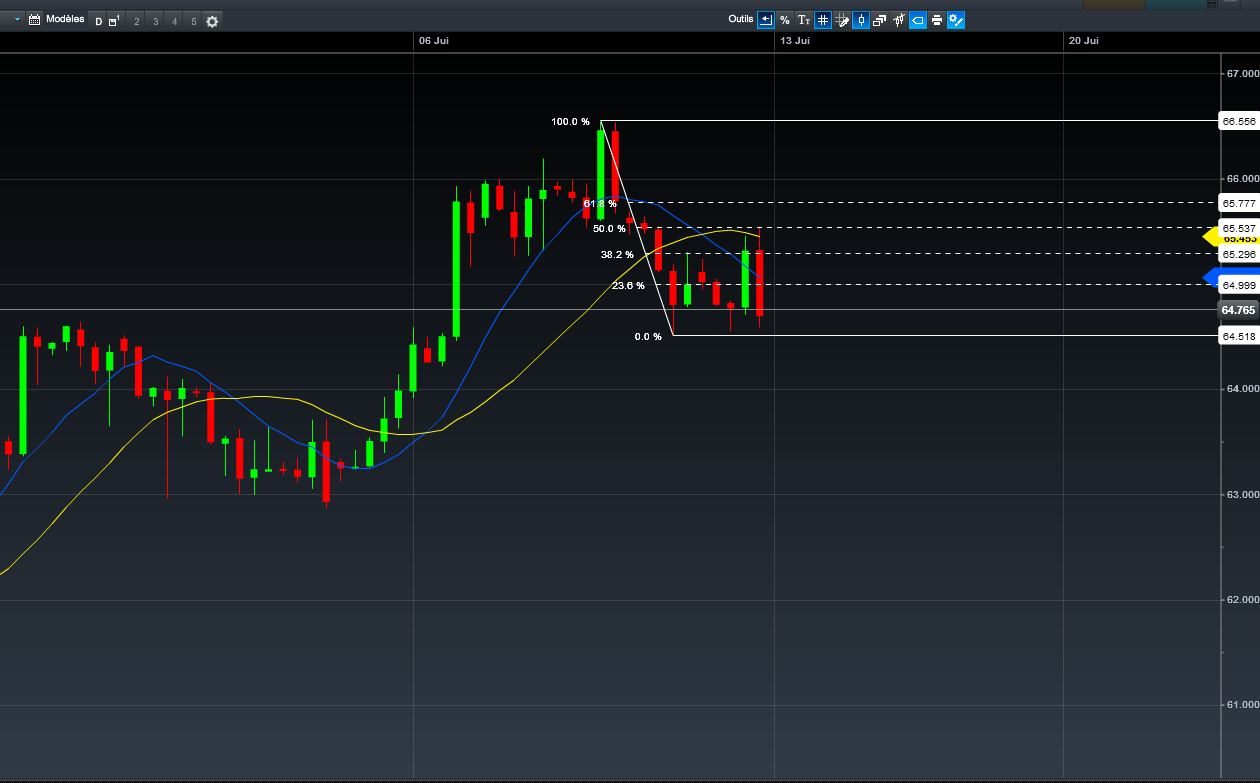1260x783 pixels.
Task: Click the Fibonacci 23.6 % level label
Action: [628, 286]
